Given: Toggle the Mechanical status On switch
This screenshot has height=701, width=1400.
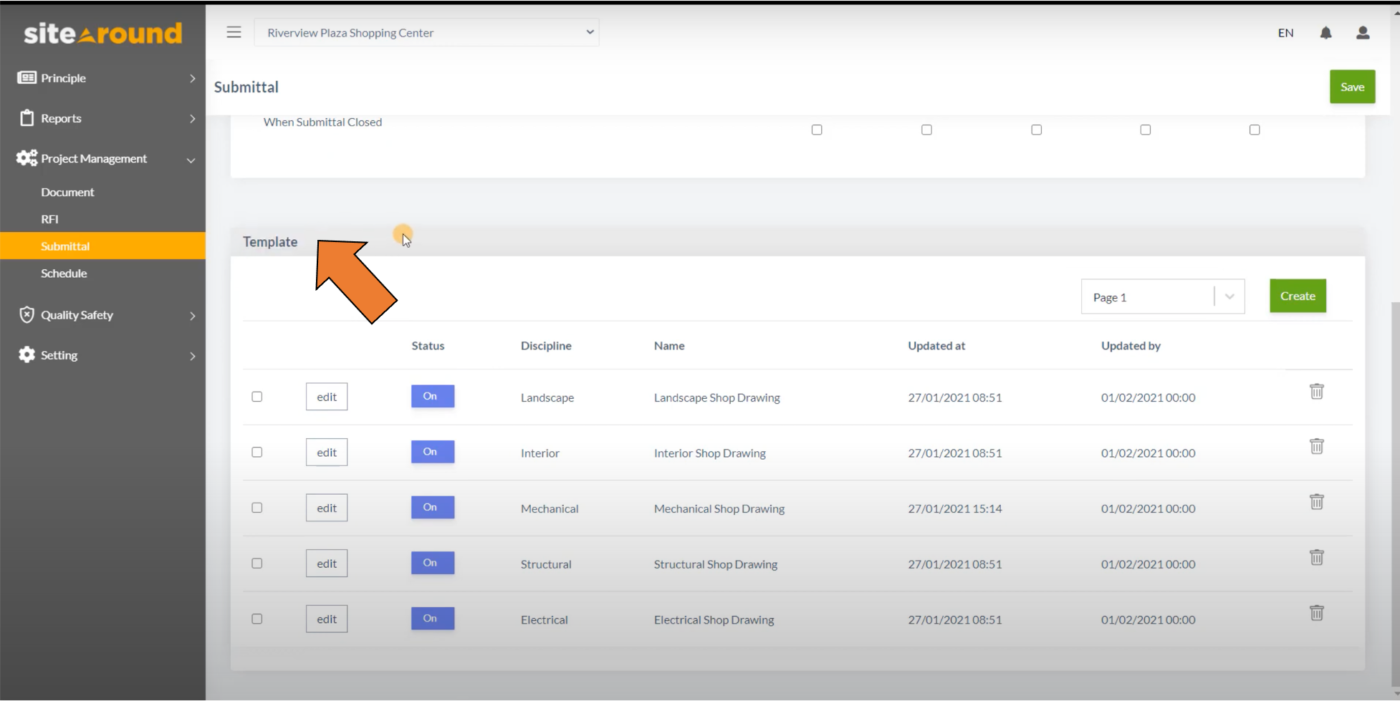Looking at the screenshot, I should point(433,507).
